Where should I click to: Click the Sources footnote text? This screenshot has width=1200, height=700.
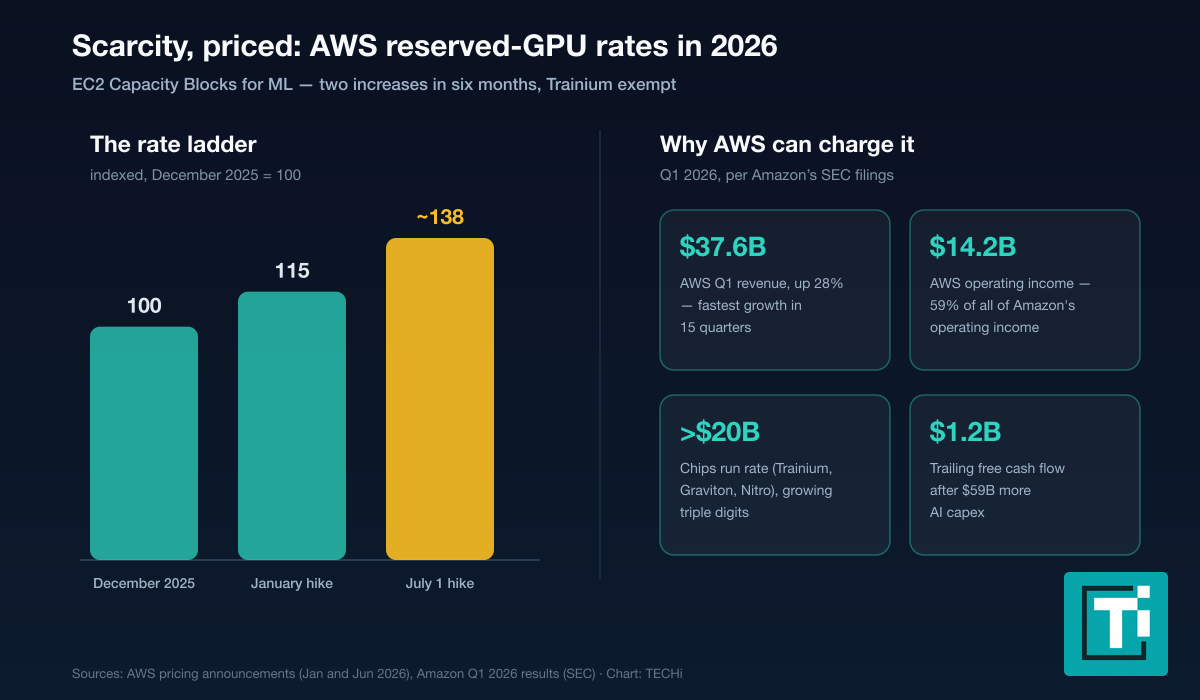(377, 674)
